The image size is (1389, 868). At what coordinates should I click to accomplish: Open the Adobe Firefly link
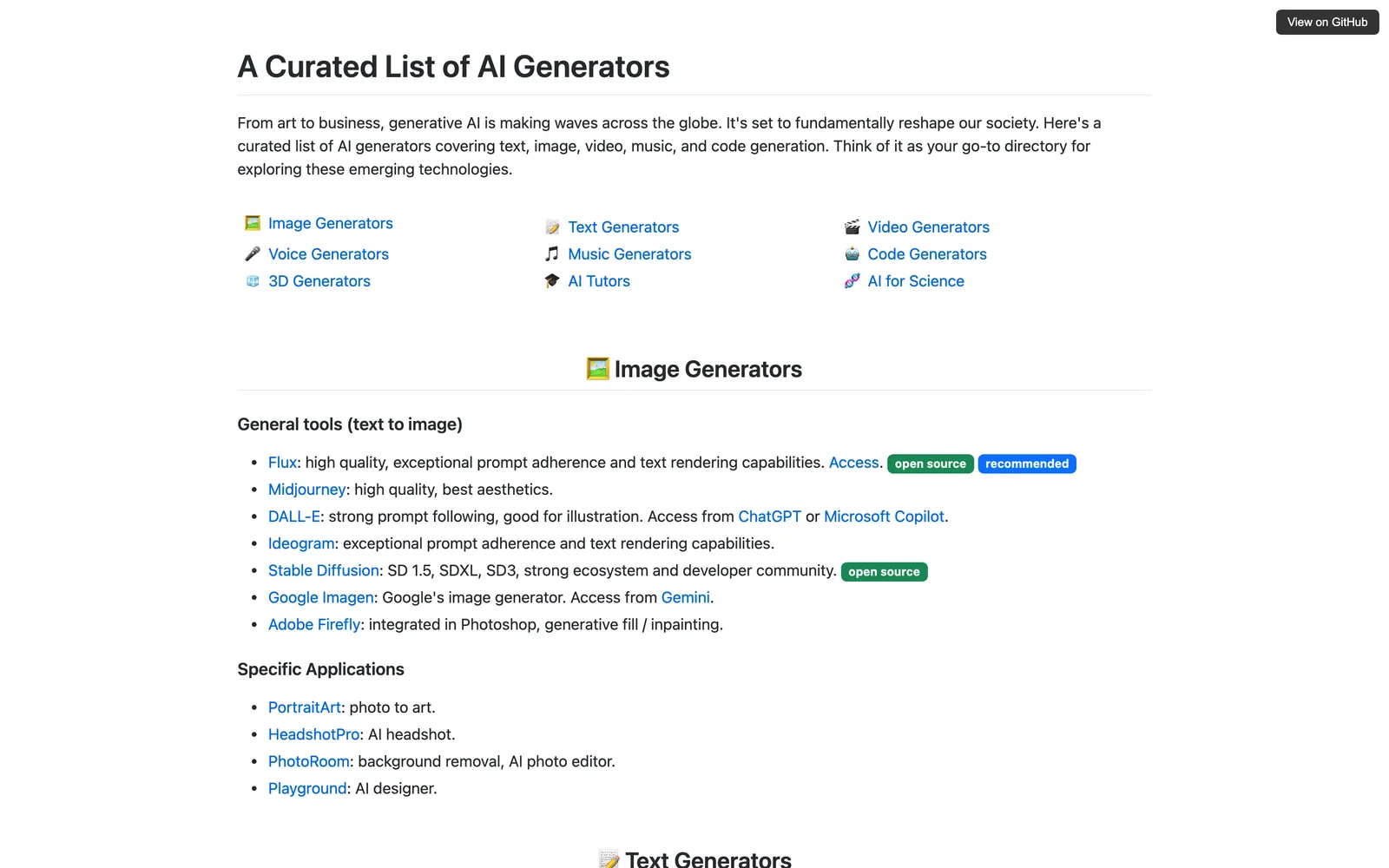pos(314,624)
